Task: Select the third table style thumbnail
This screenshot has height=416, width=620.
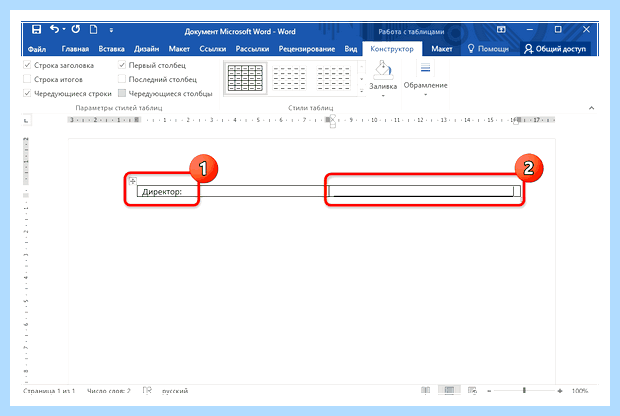Action: pyautogui.click(x=333, y=78)
